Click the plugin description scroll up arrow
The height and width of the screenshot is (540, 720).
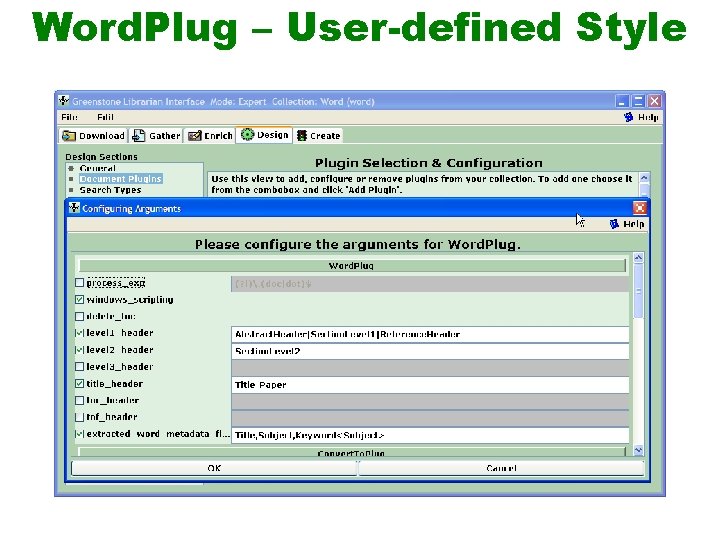pyautogui.click(x=644, y=178)
